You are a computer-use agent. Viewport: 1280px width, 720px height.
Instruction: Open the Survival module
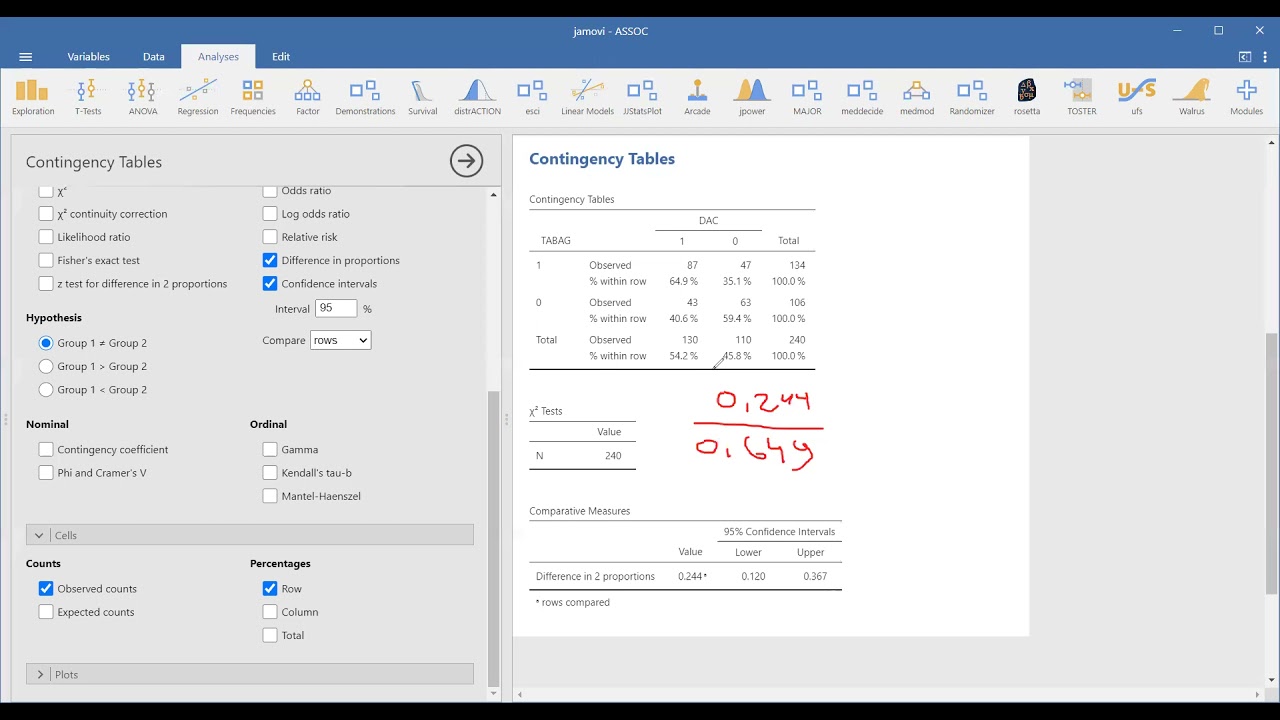coord(422,97)
